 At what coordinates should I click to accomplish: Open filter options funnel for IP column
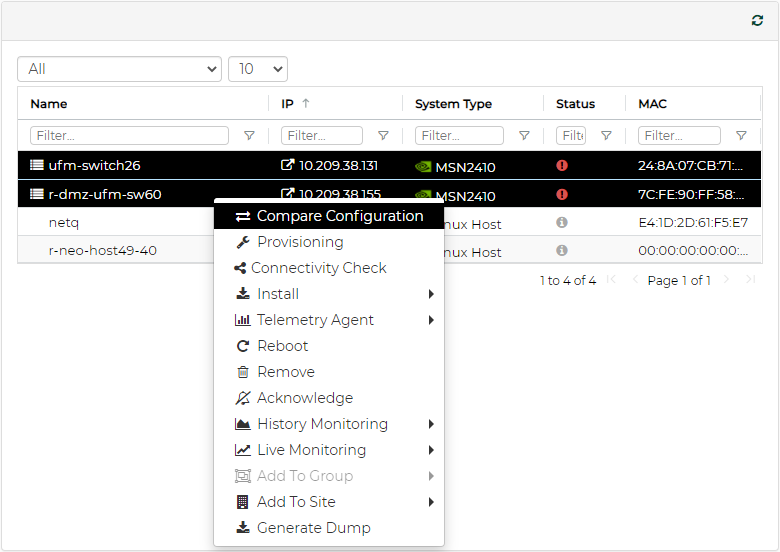click(383, 135)
